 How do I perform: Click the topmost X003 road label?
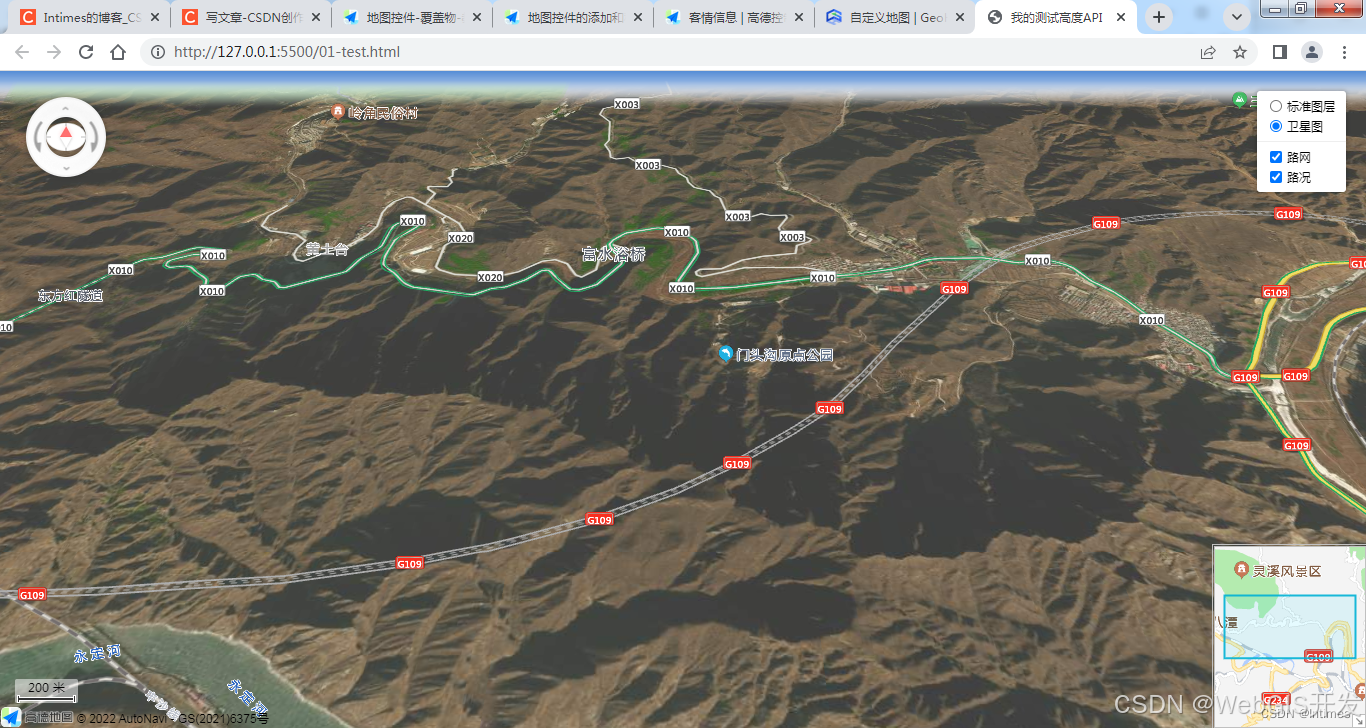pos(626,104)
